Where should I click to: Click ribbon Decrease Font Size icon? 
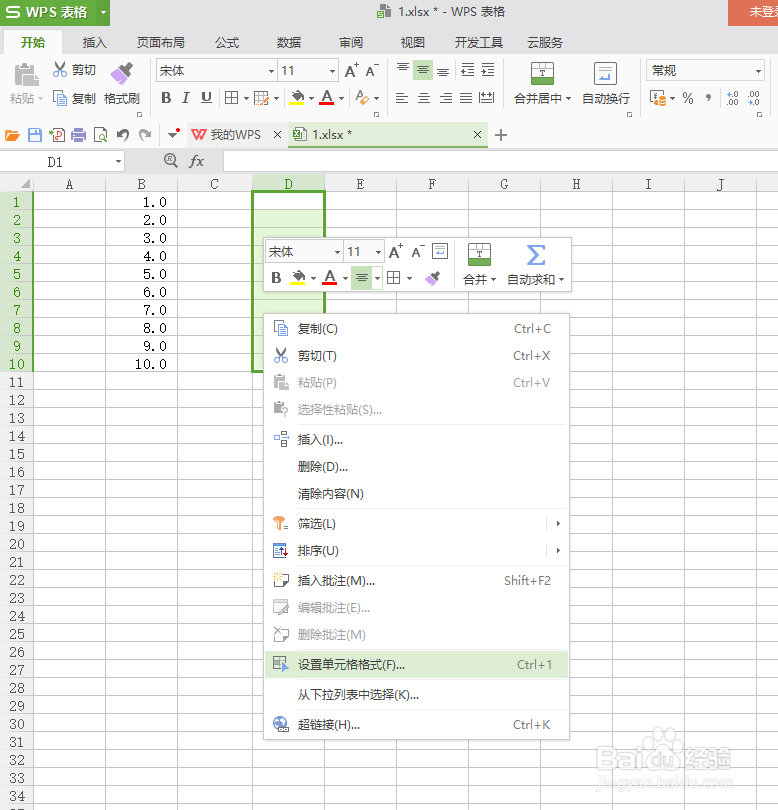pyautogui.click(x=371, y=71)
